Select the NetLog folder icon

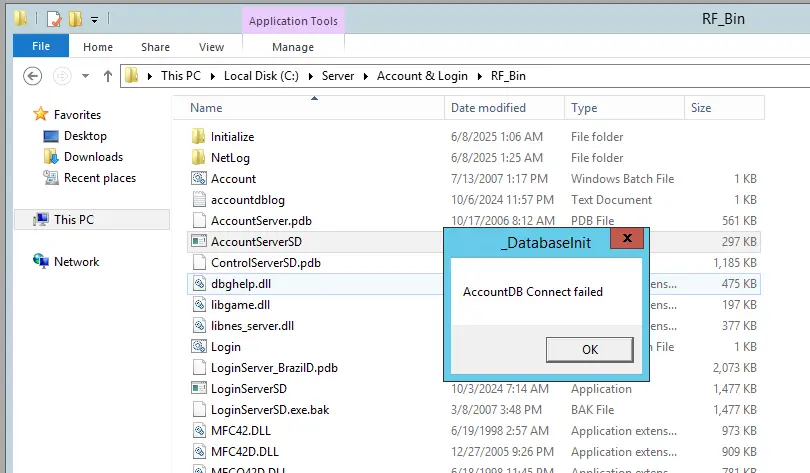pos(198,157)
